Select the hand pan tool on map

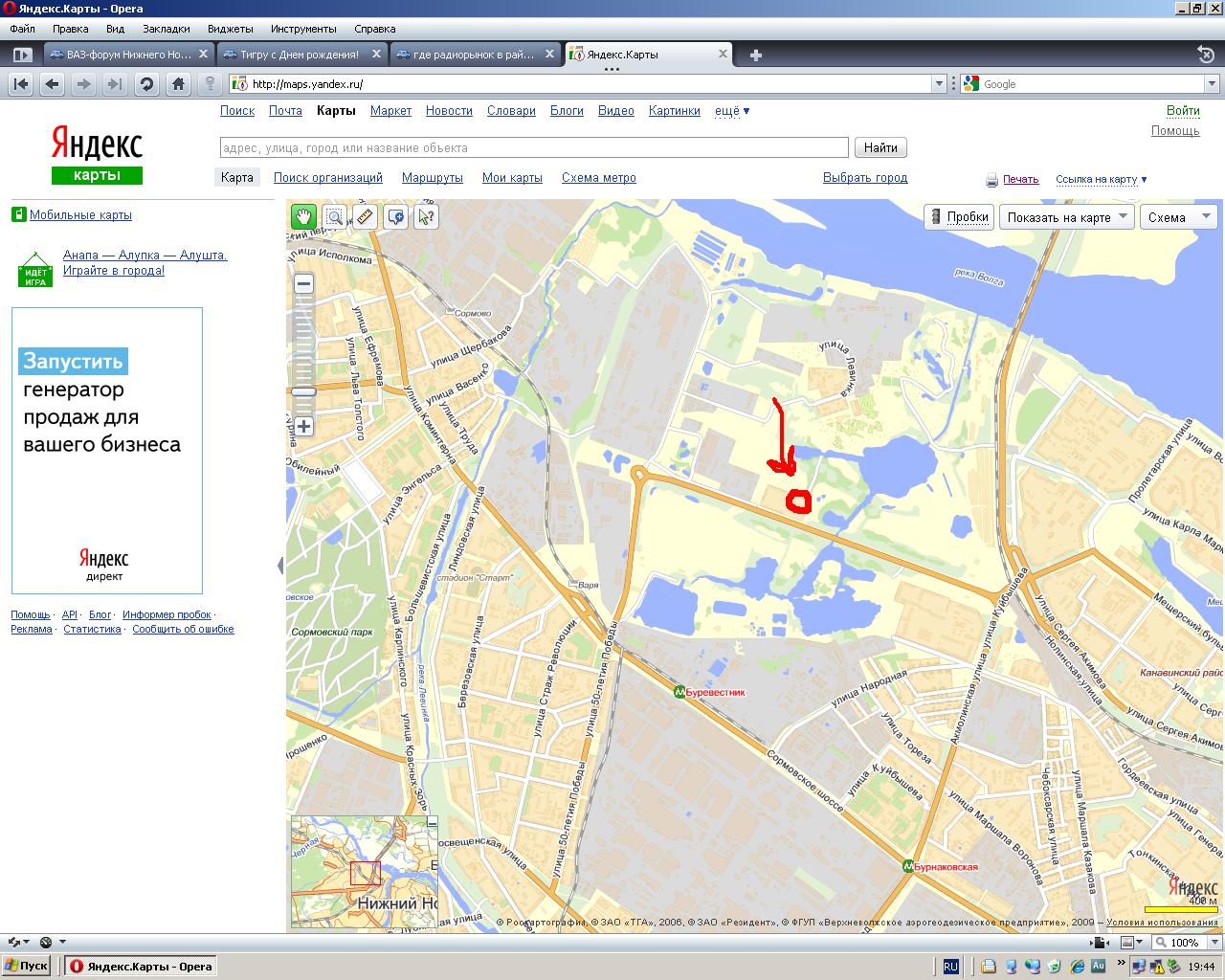pos(303,216)
